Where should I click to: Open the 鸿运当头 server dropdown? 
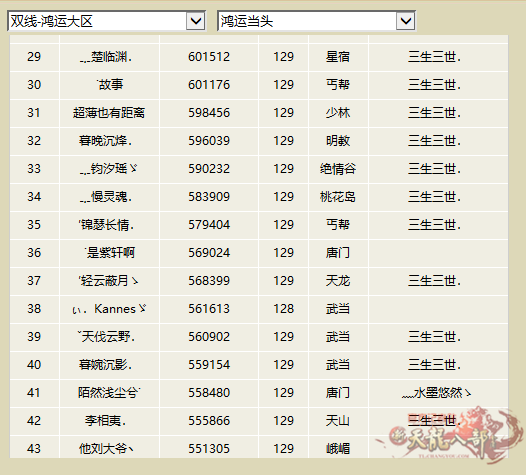click(x=316, y=21)
